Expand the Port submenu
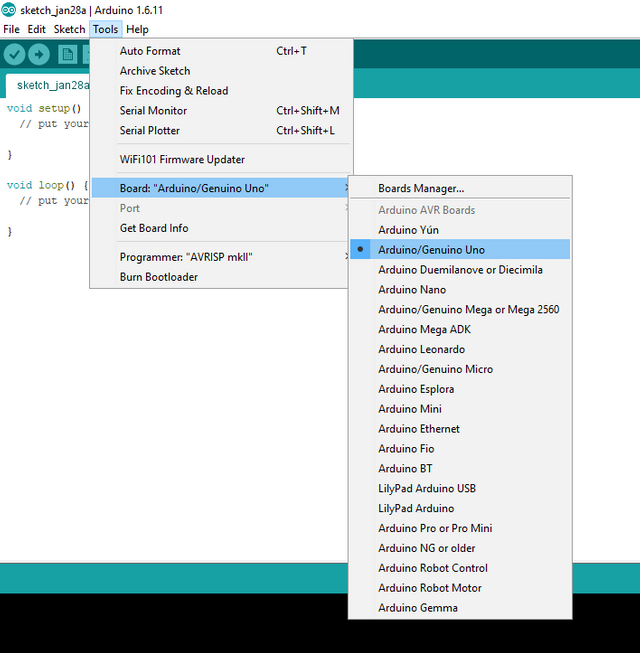Image resolution: width=640 pixels, height=653 pixels. [x=221, y=208]
